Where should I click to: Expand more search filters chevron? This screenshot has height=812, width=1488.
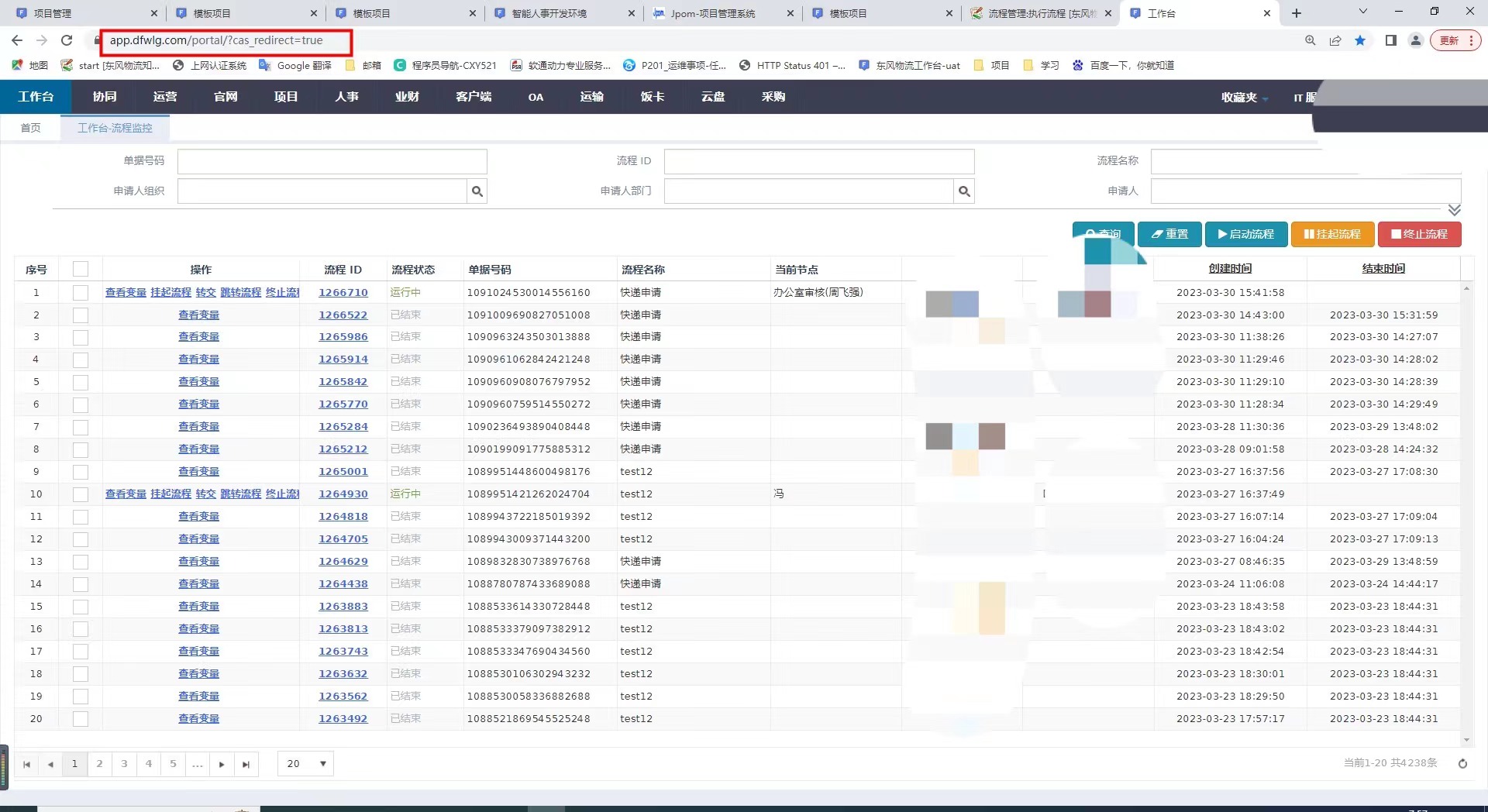tap(1455, 210)
